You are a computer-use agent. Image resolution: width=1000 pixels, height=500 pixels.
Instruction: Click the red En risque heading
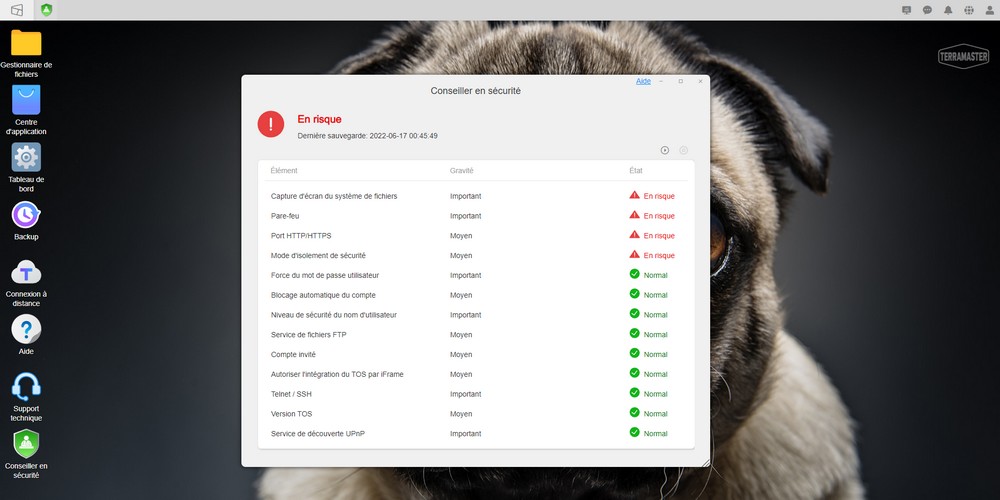320,119
